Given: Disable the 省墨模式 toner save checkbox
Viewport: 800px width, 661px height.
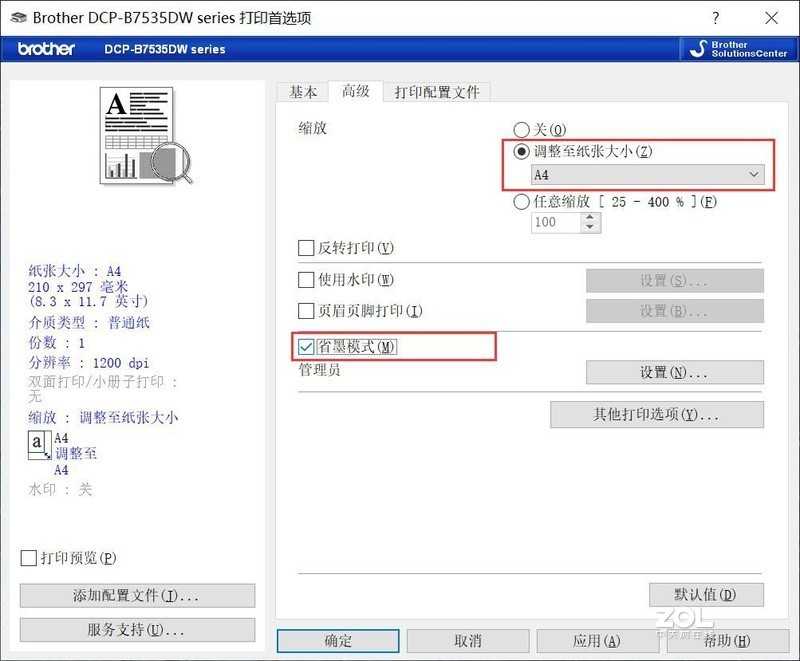Looking at the screenshot, I should click(x=305, y=347).
